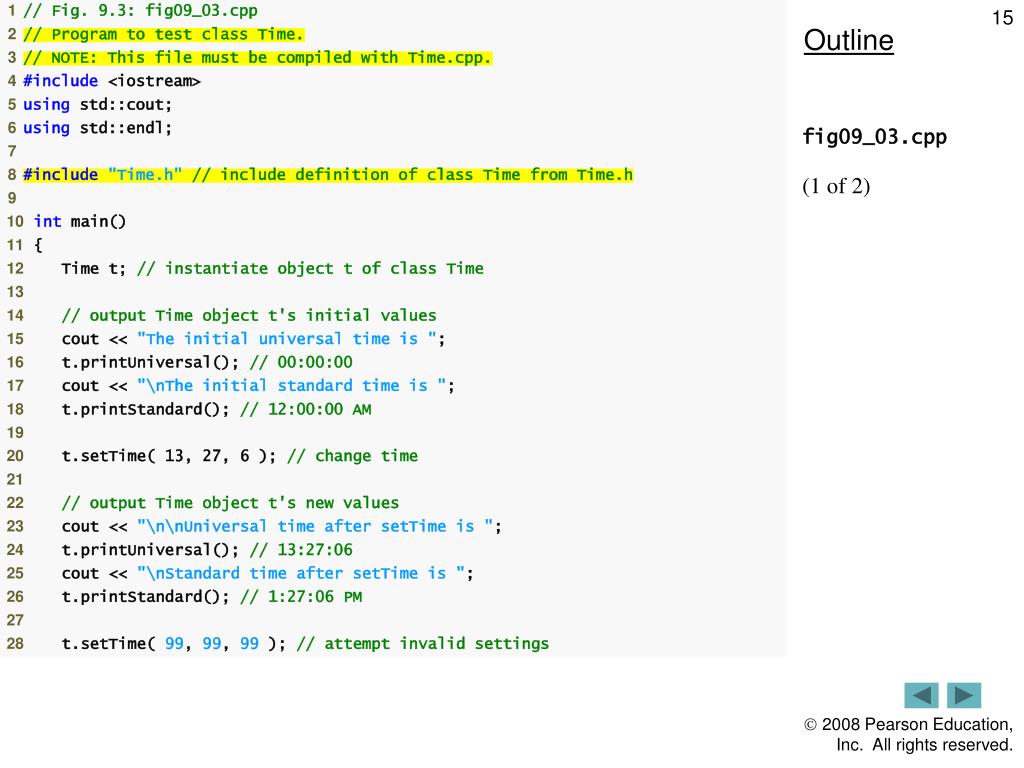1024x768 pixels.
Task: Click string 'Universal time after setTime is'
Action: (315, 526)
